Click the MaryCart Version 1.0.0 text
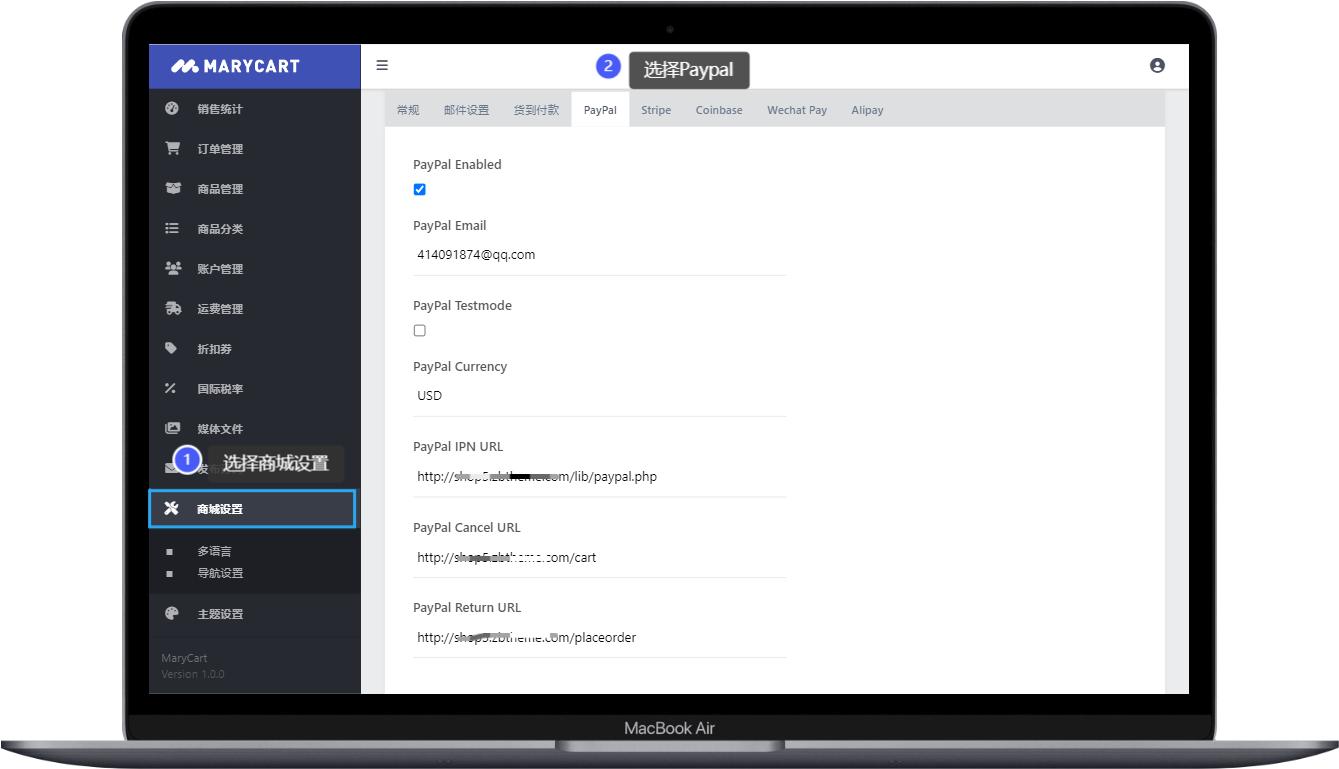Image resolution: width=1339 pixels, height=769 pixels. 193,666
